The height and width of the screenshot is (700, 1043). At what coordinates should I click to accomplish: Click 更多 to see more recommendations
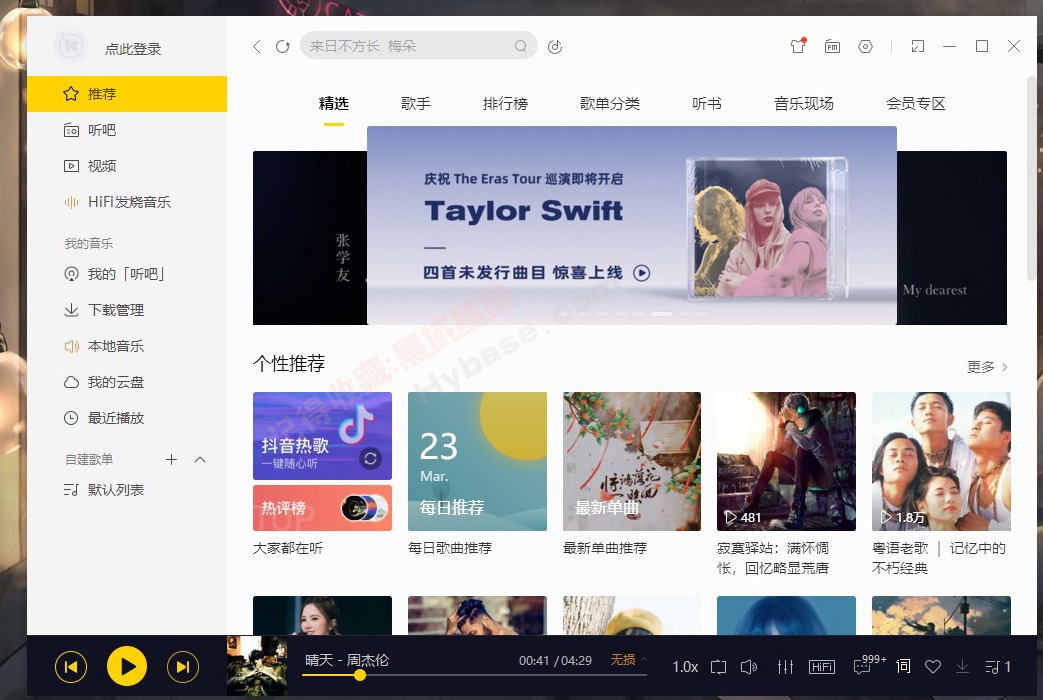click(x=987, y=367)
